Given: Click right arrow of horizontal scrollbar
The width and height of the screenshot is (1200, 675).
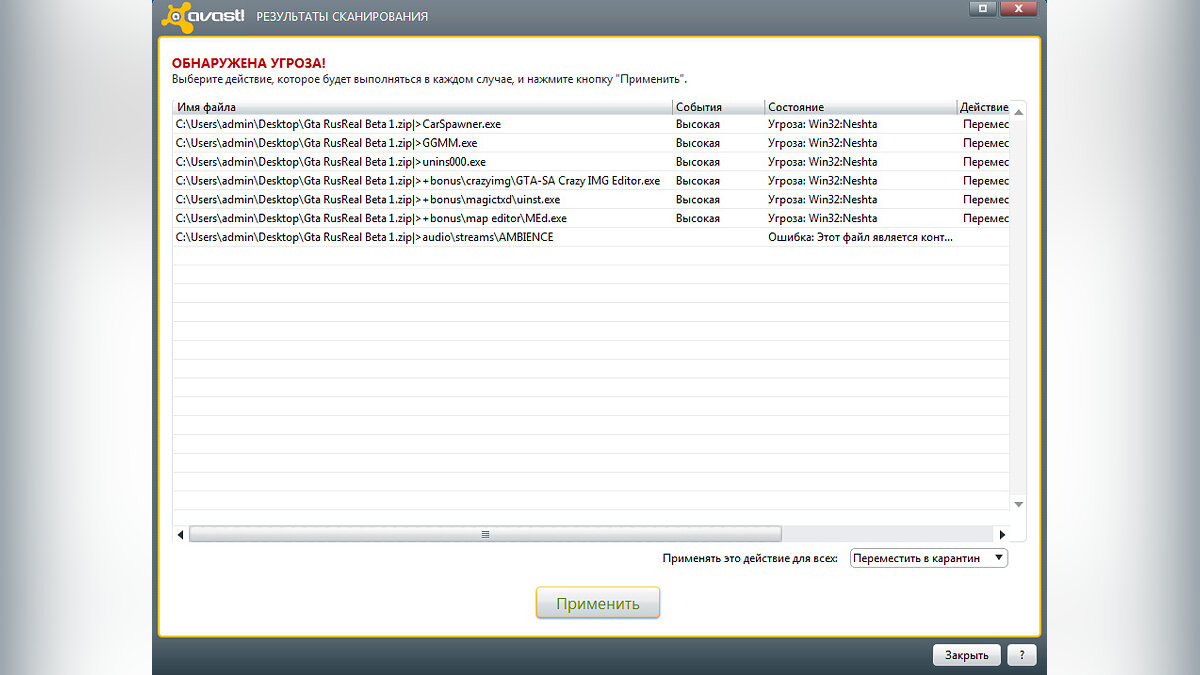Looking at the screenshot, I should tap(1002, 534).
